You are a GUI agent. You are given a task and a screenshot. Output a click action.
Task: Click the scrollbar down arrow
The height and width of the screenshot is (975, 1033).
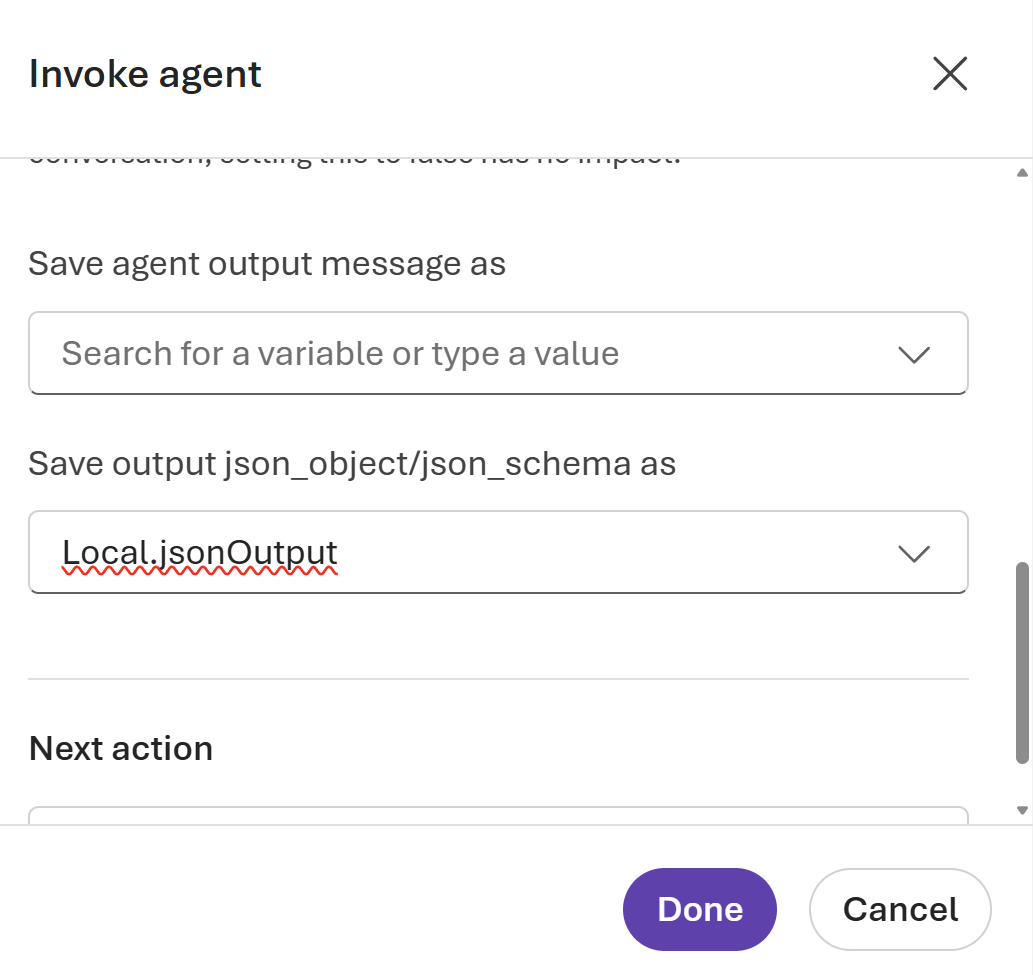pyautogui.click(x=1022, y=810)
